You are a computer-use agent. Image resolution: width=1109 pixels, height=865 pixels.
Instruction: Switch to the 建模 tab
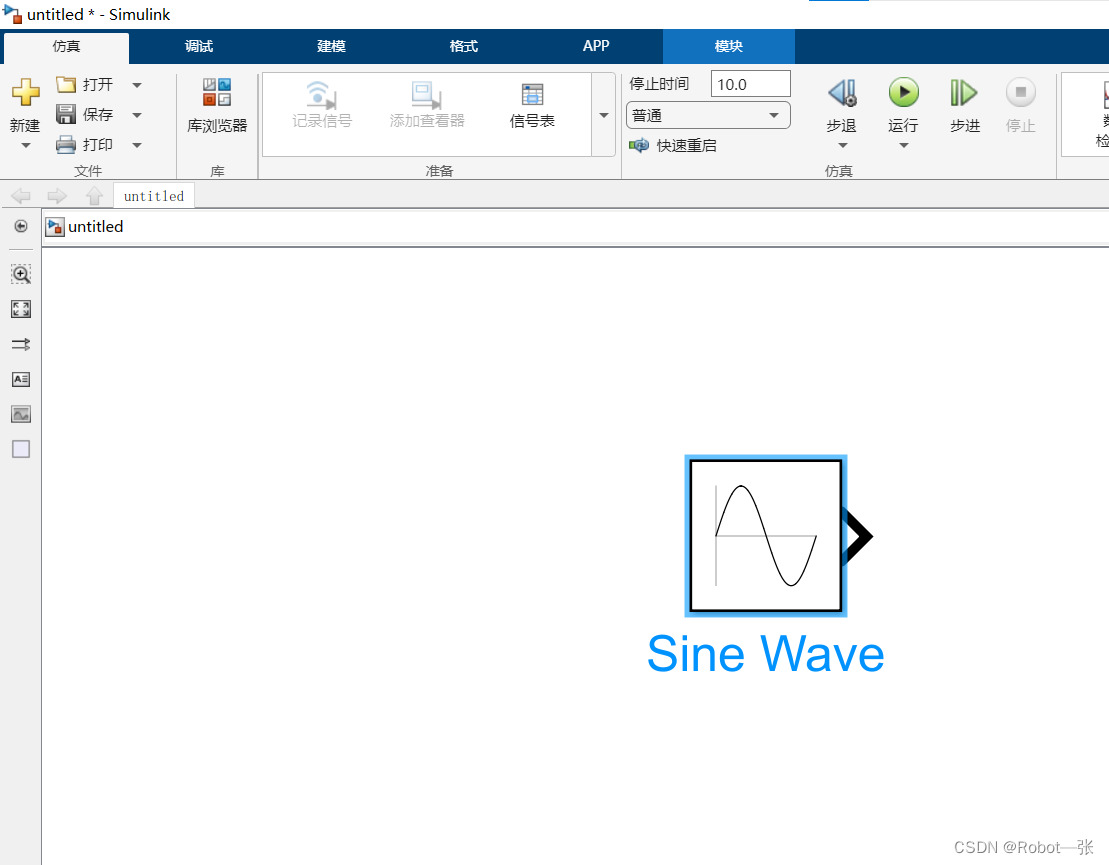[331, 47]
